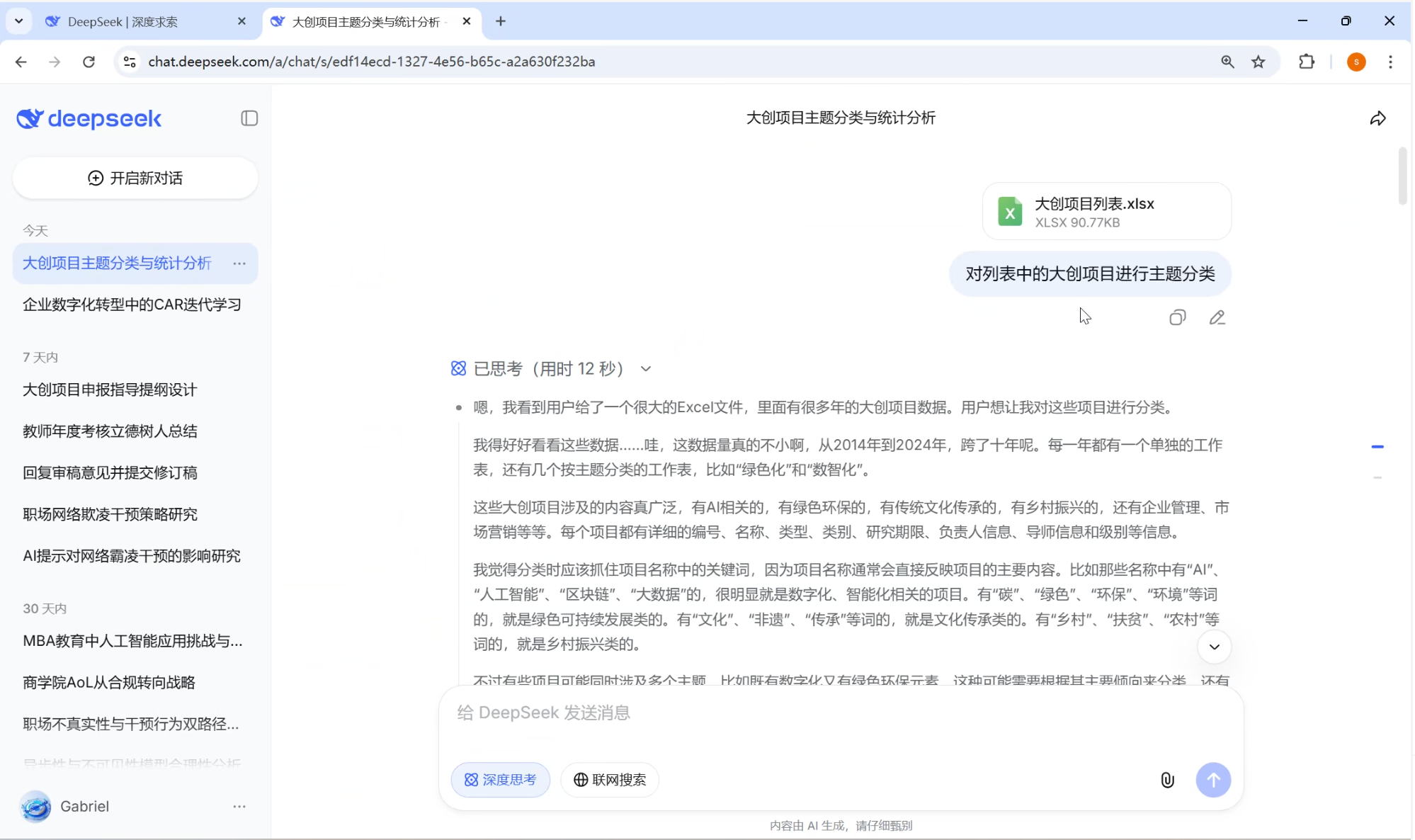The height and width of the screenshot is (840, 1415).
Task: Copy the user message
Action: (1177, 318)
